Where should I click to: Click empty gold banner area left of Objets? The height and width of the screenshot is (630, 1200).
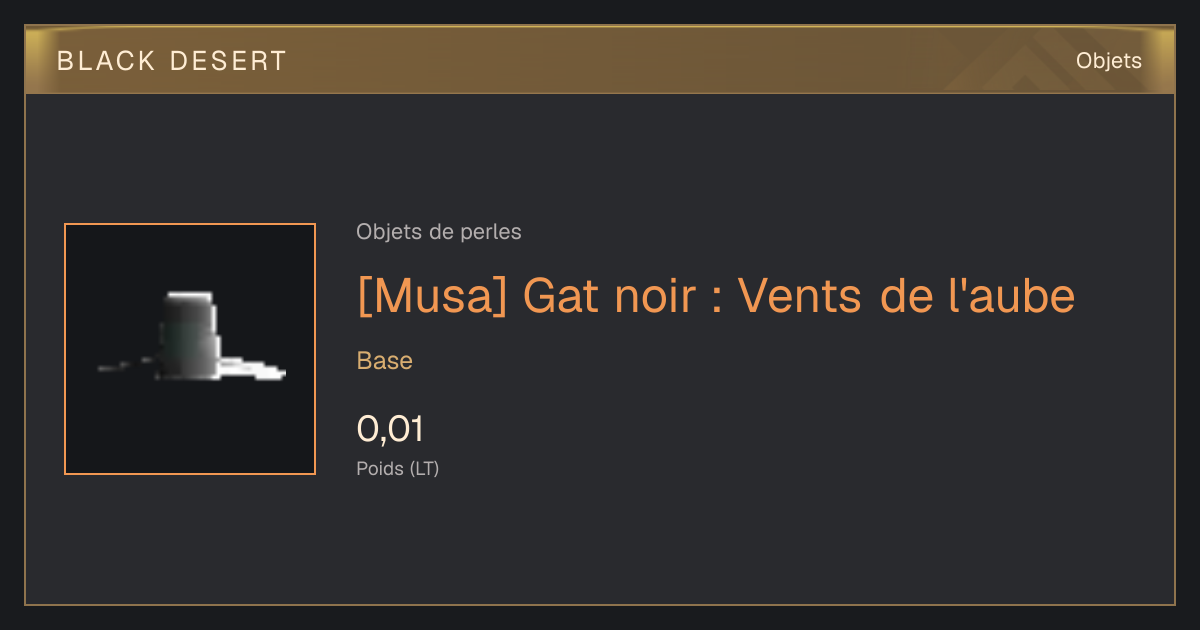650,61
